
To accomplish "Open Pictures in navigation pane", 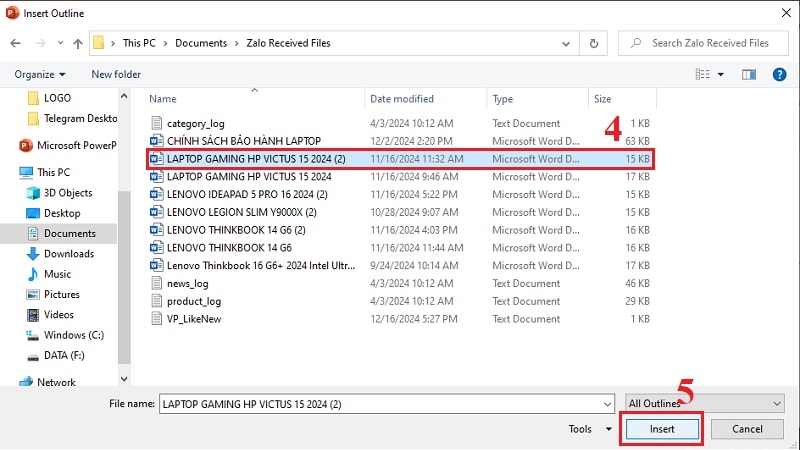I will 61,294.
